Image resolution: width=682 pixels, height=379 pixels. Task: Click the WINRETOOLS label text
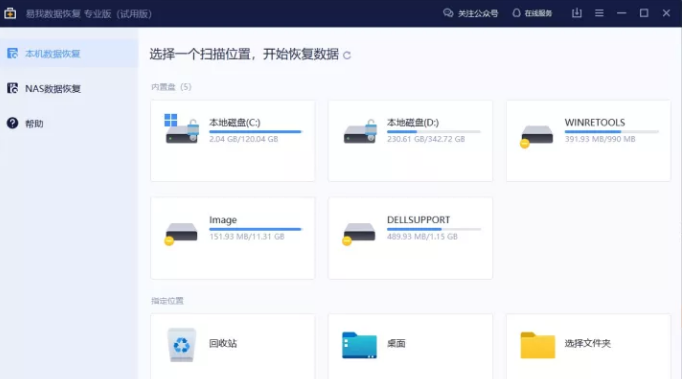tap(595, 123)
